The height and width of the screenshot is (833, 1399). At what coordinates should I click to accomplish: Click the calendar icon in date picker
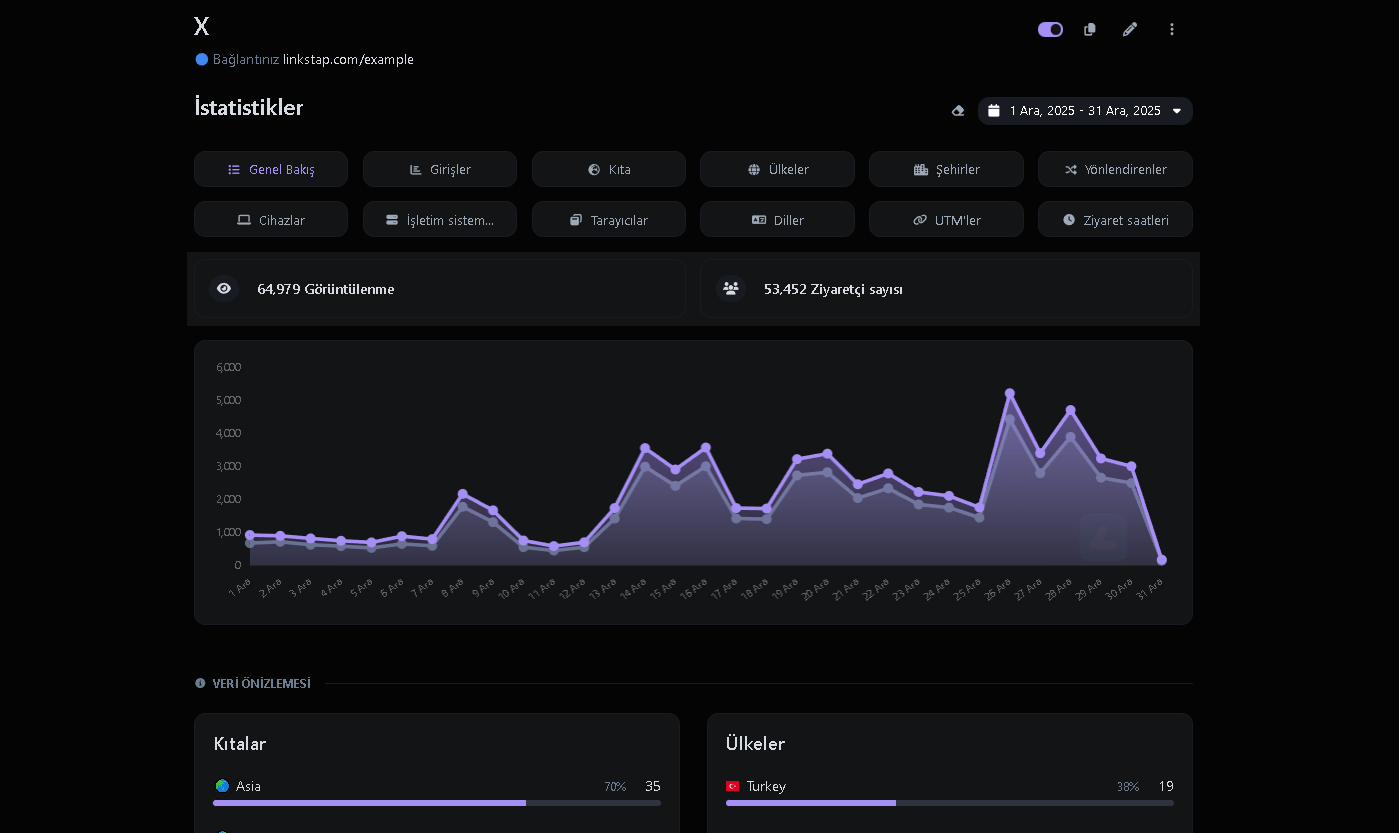point(994,111)
